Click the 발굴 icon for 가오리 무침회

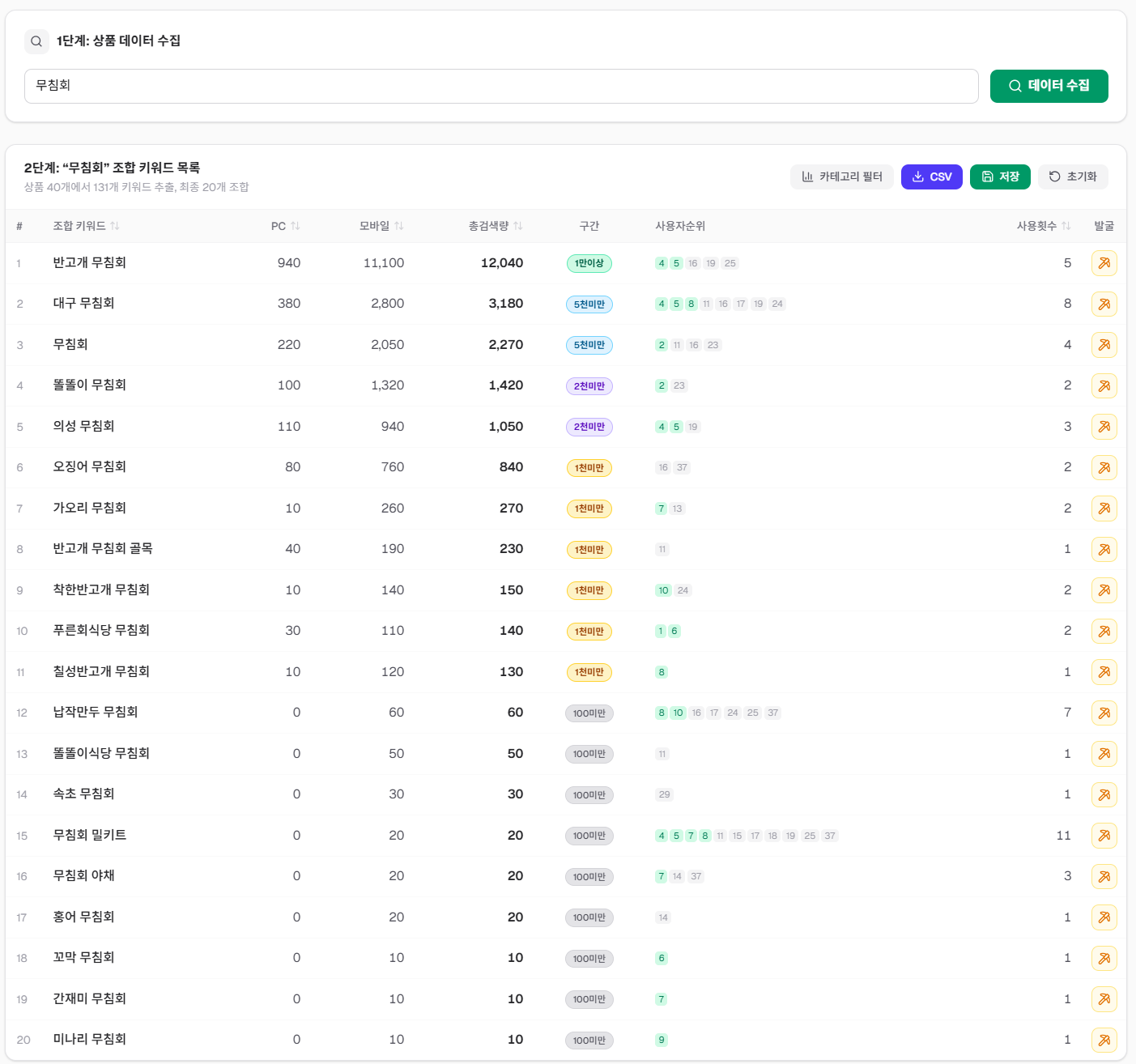[1104, 509]
